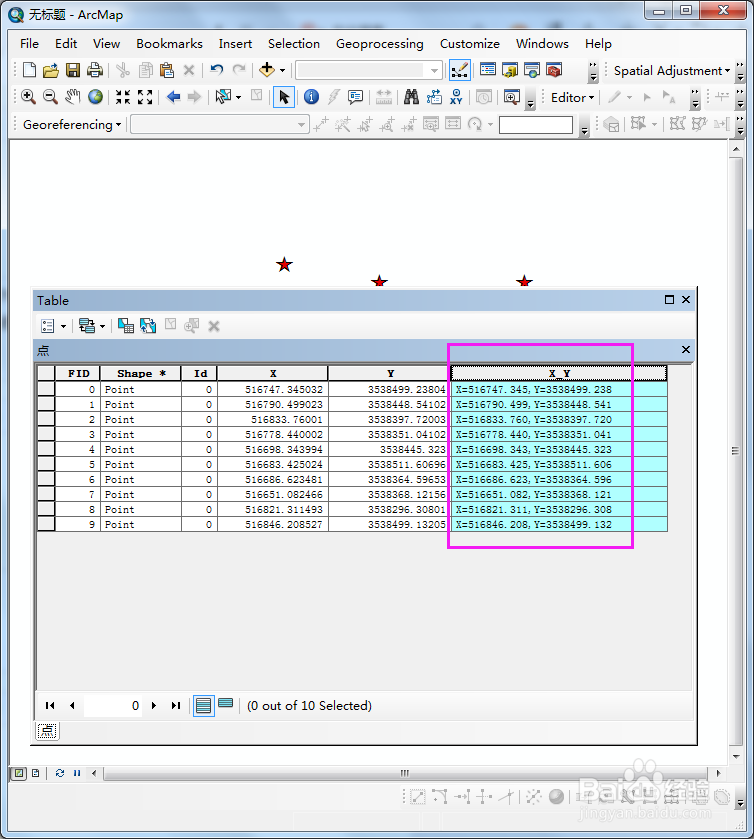Open a map document with the folder icon
This screenshot has width=754, height=839.
click(x=51, y=70)
